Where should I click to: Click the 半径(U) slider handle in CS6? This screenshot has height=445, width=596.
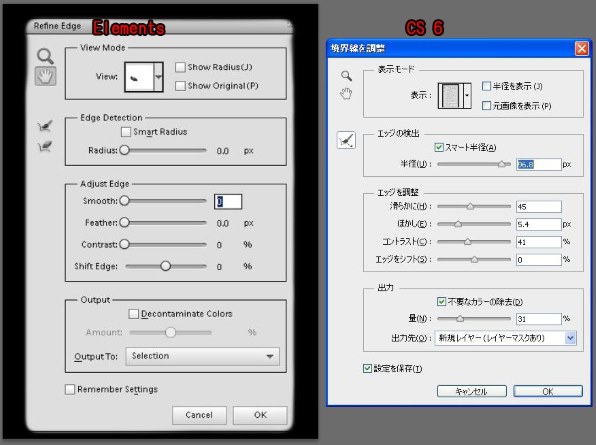pos(502,164)
